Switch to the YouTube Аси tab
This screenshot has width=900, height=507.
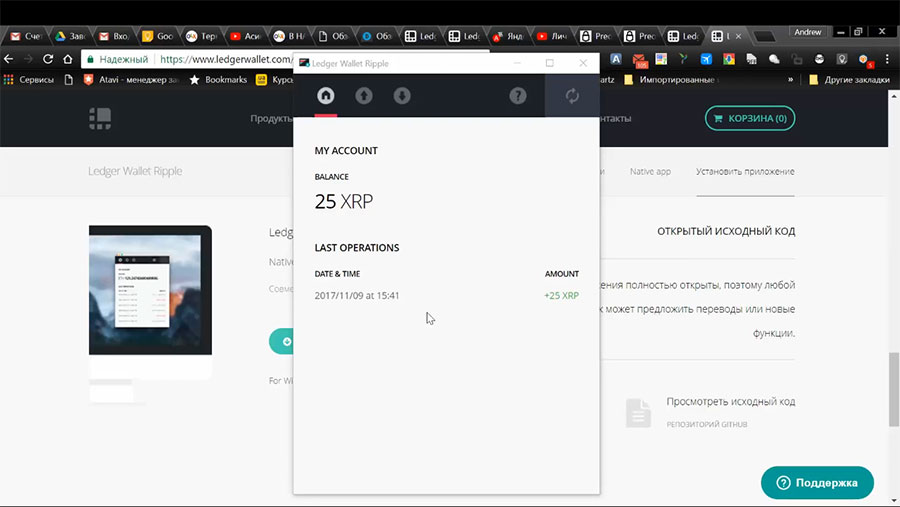click(246, 36)
